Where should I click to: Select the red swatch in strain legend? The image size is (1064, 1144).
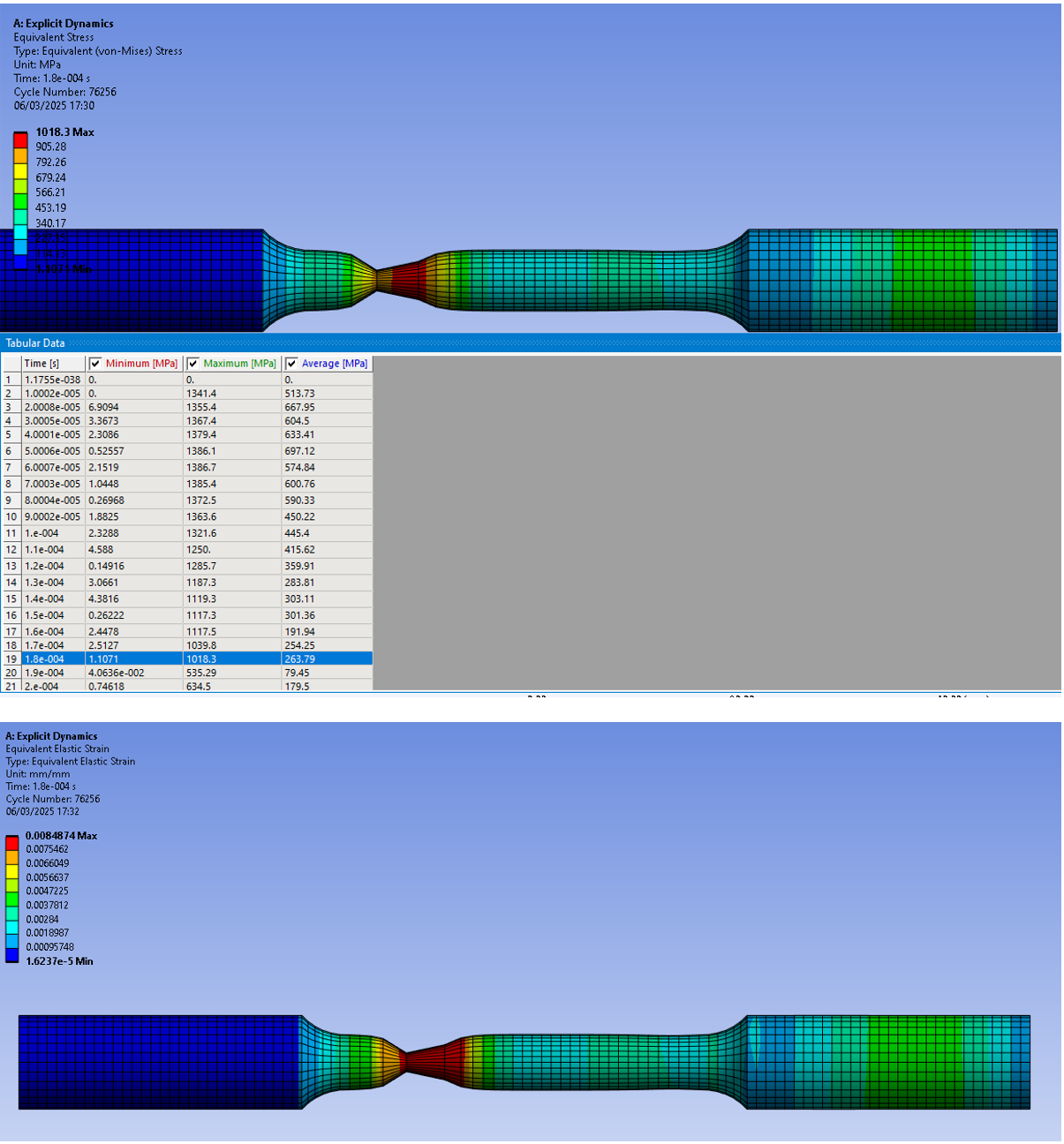[x=12, y=843]
